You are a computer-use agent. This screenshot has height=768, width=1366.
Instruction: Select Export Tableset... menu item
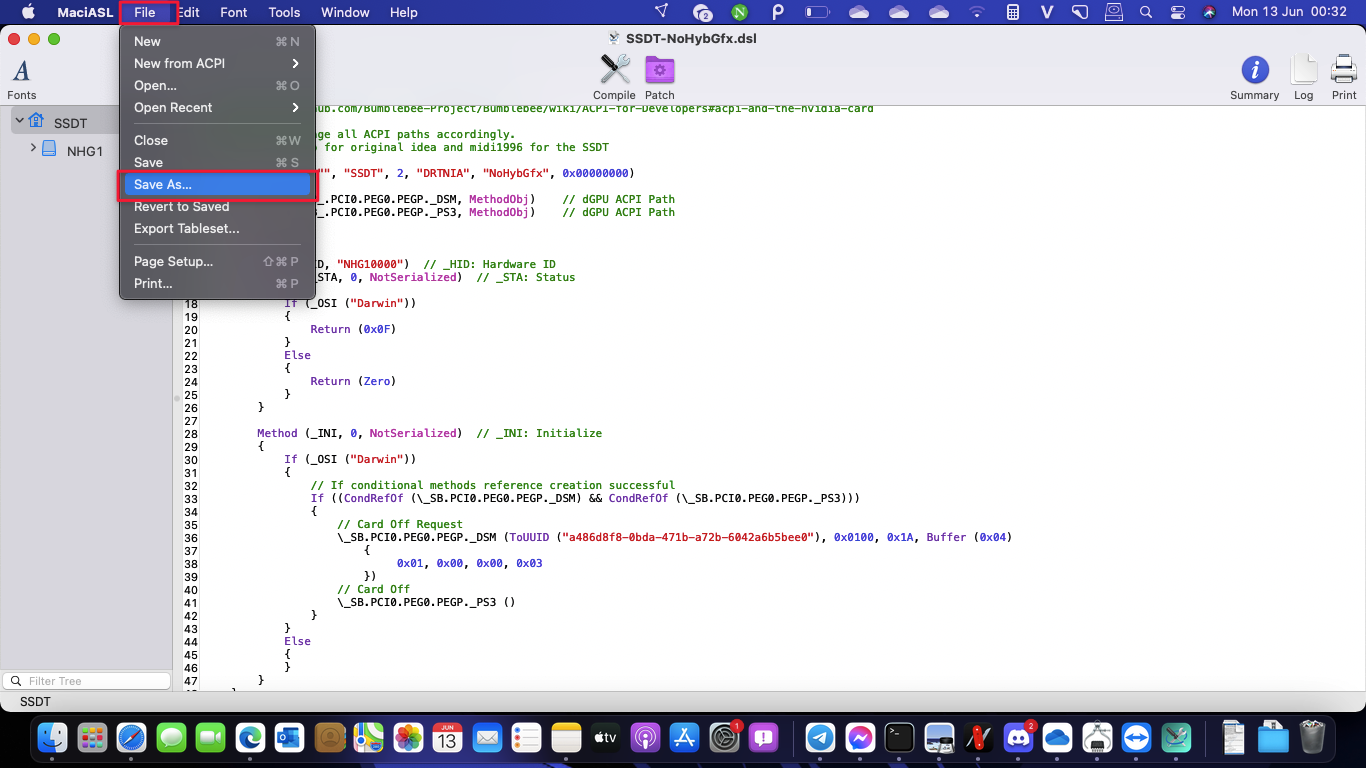tap(187, 228)
